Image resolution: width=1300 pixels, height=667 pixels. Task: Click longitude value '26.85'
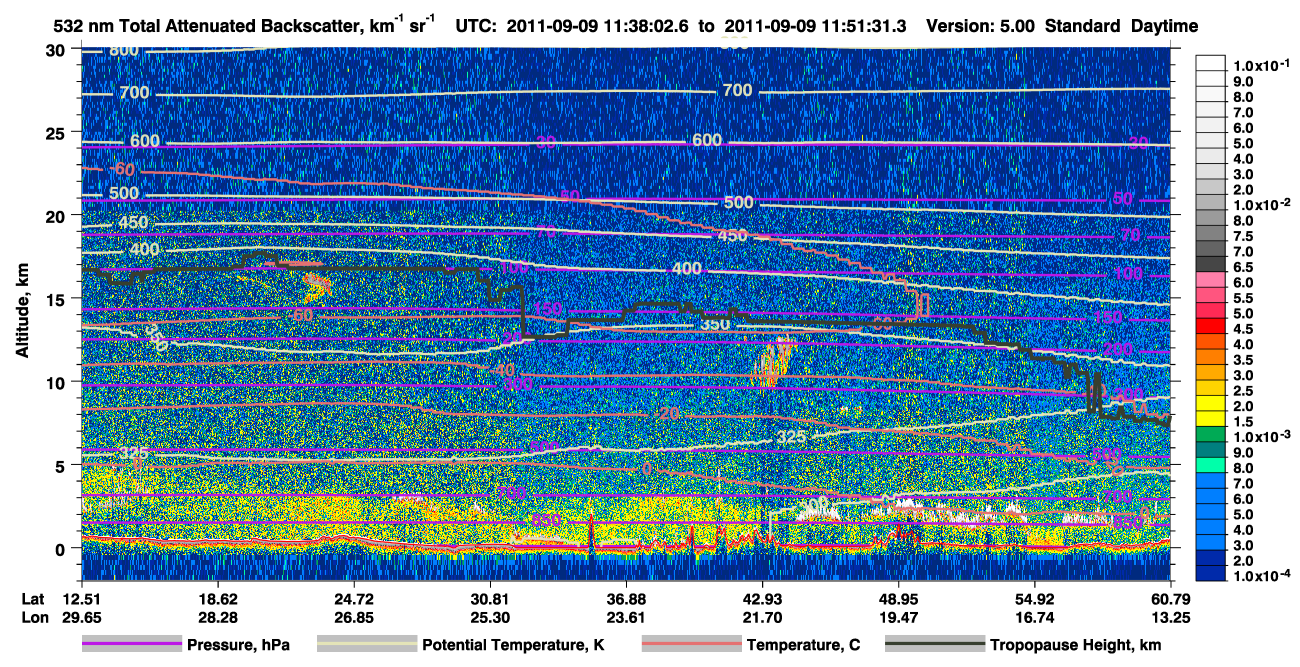(x=354, y=618)
